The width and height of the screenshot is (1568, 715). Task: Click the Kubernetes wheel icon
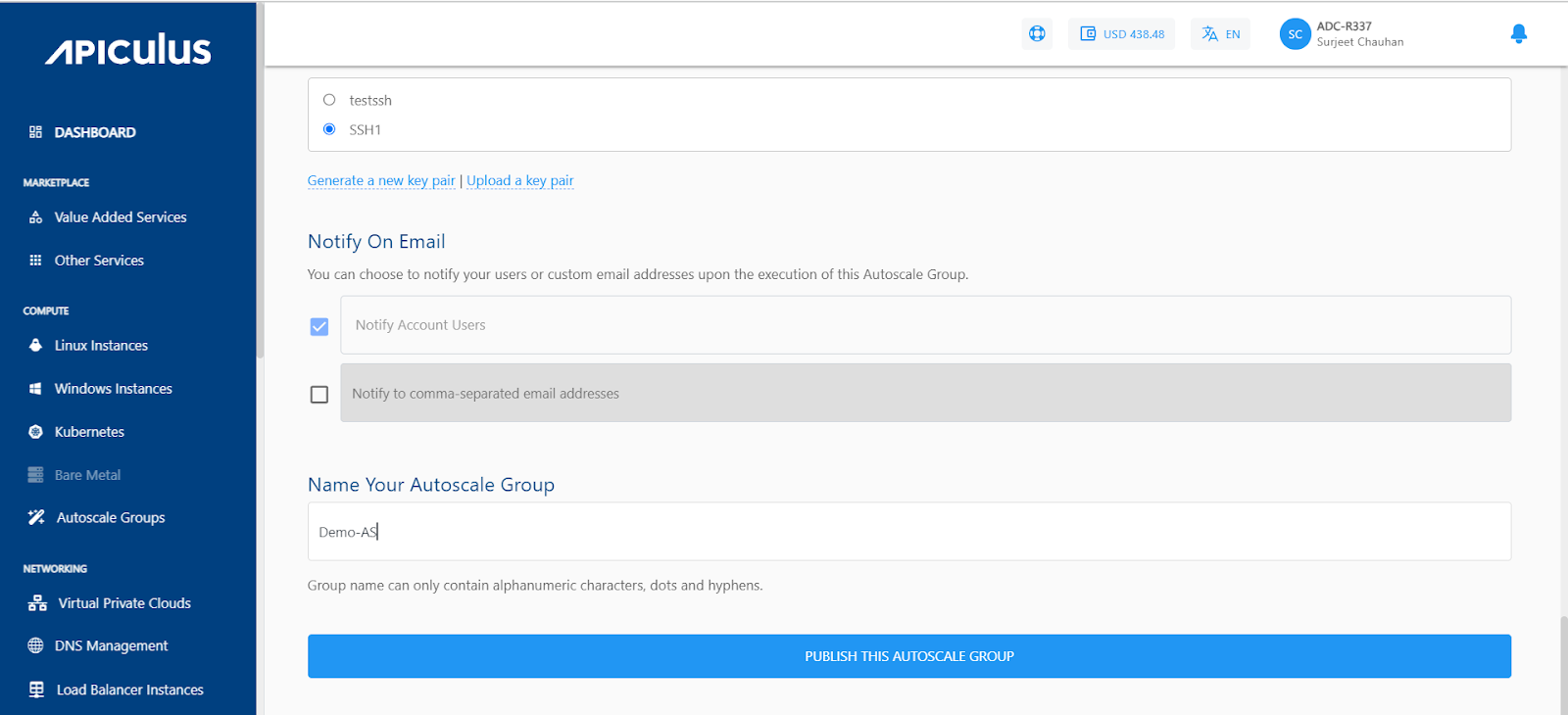pos(36,432)
